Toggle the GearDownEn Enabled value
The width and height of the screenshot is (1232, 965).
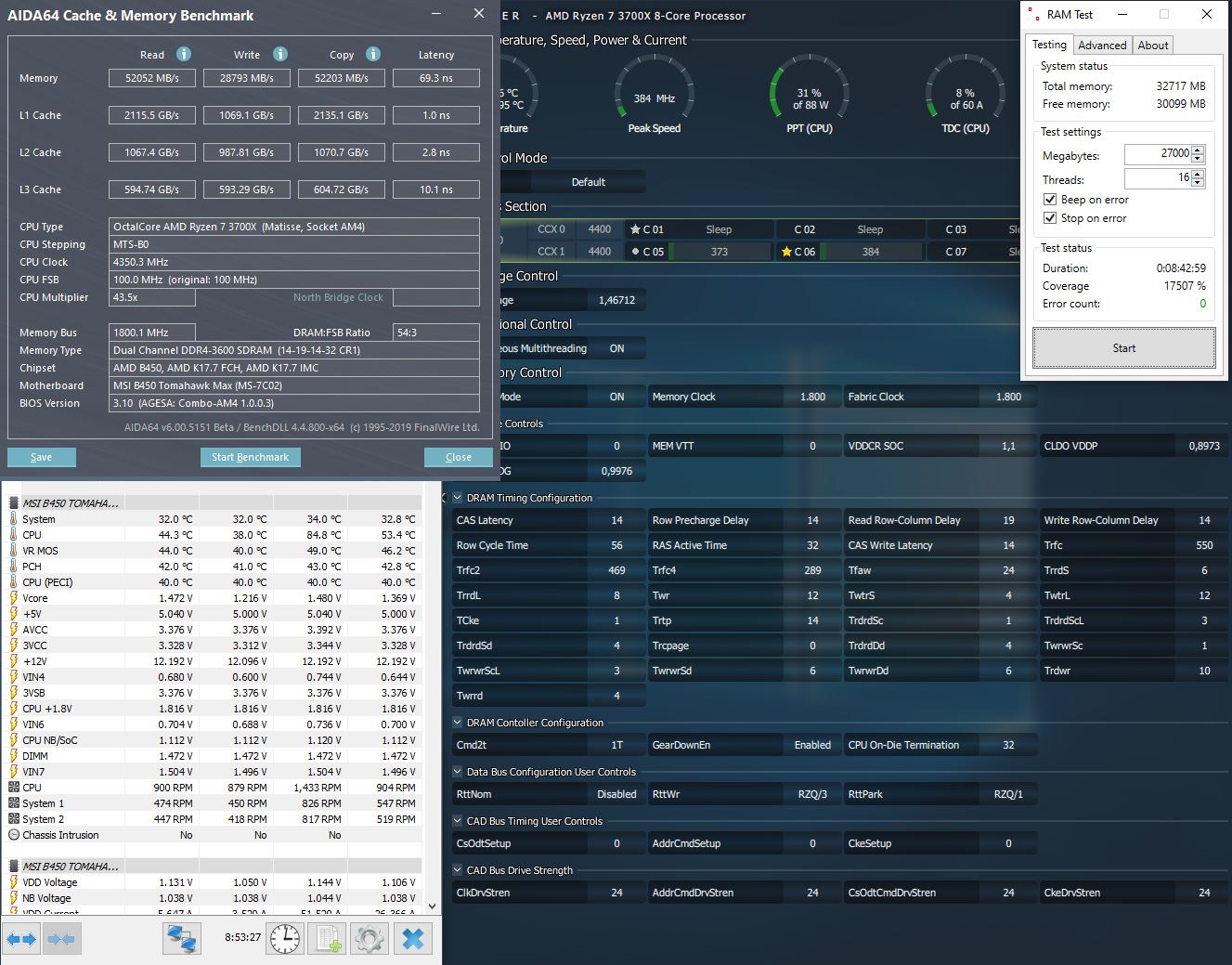pos(812,745)
